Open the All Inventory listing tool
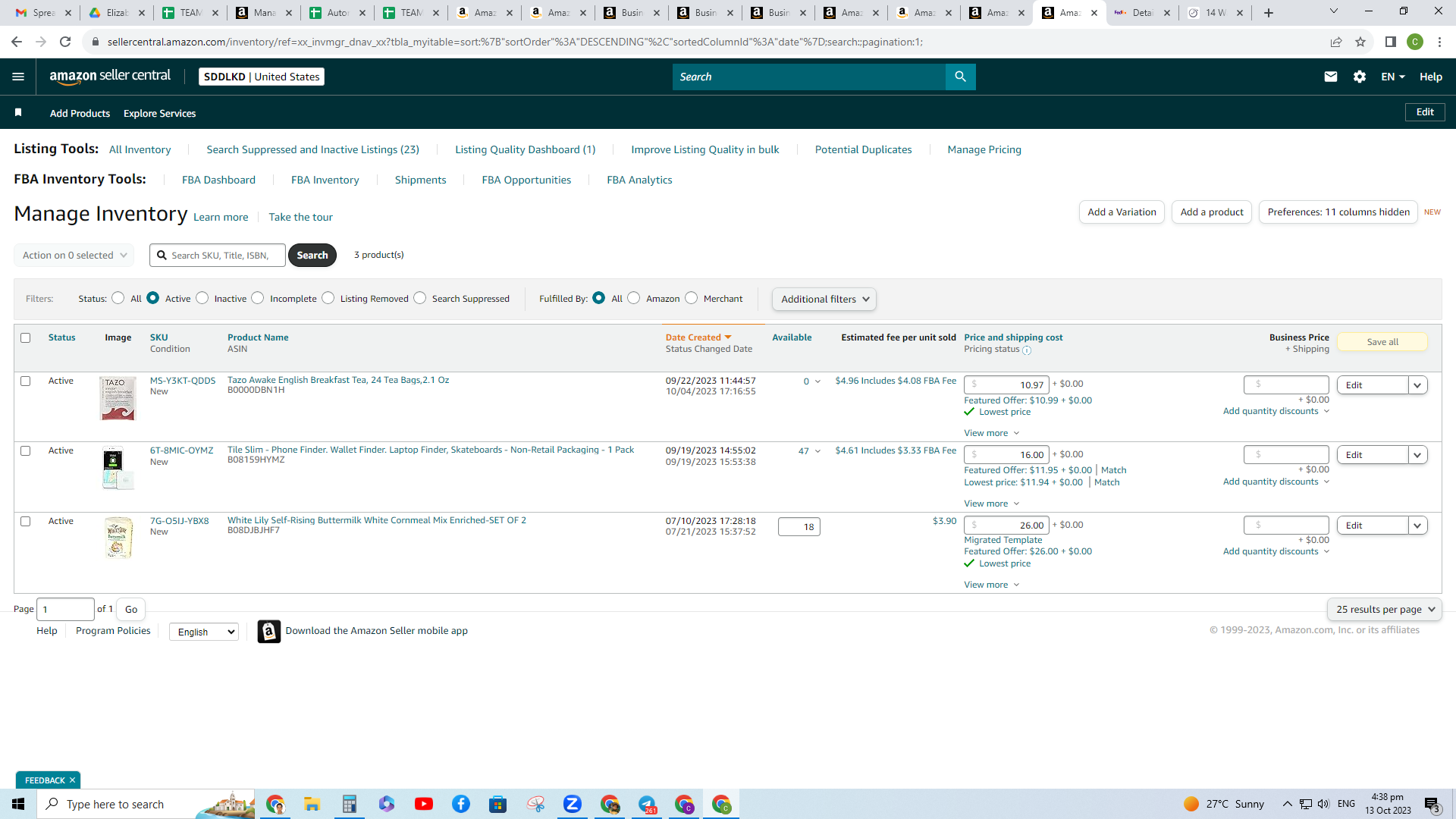The width and height of the screenshot is (1456, 819). (x=140, y=149)
